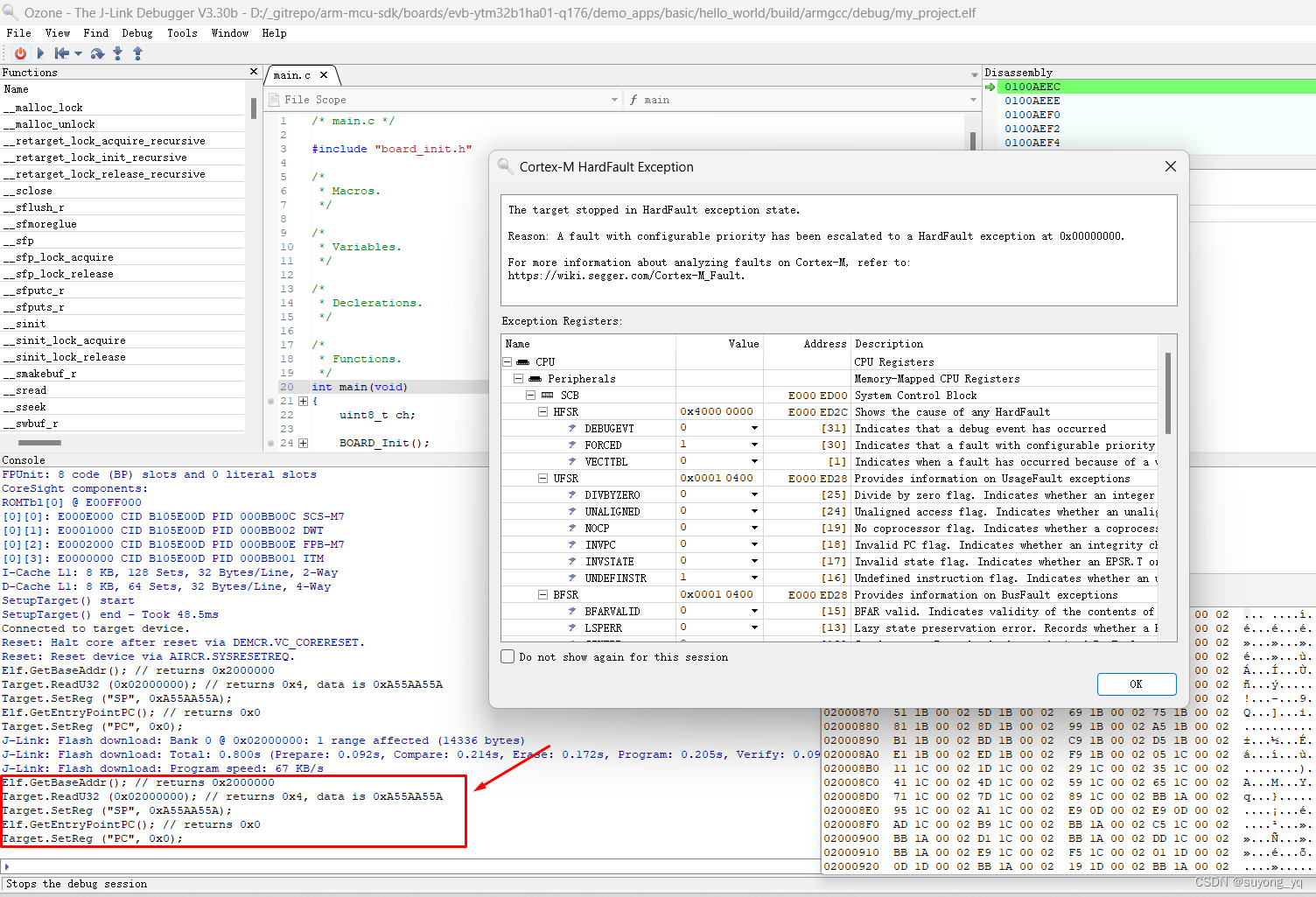
Task: Collapse the SCB register group
Action: (530, 395)
